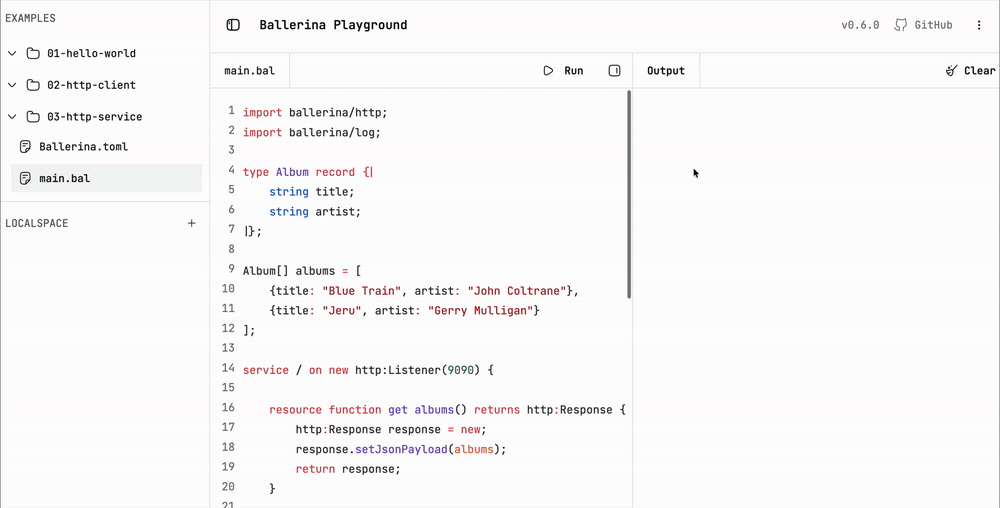Viewport: 1000px width, 508px height.
Task: Collapse the 03-http-service chevron
Action: 11,117
